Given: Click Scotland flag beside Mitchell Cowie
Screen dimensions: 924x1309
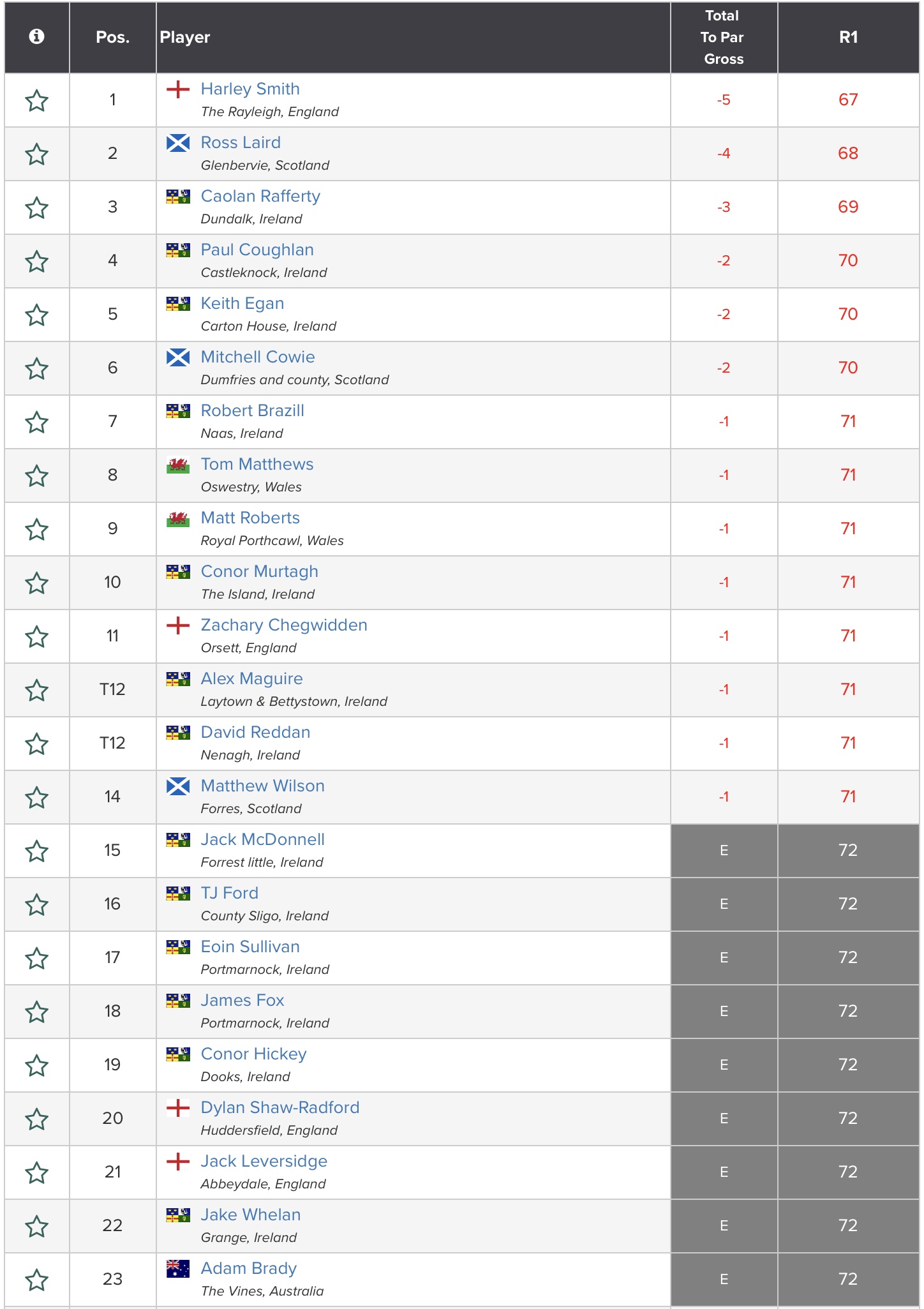Looking at the screenshot, I should point(178,357).
